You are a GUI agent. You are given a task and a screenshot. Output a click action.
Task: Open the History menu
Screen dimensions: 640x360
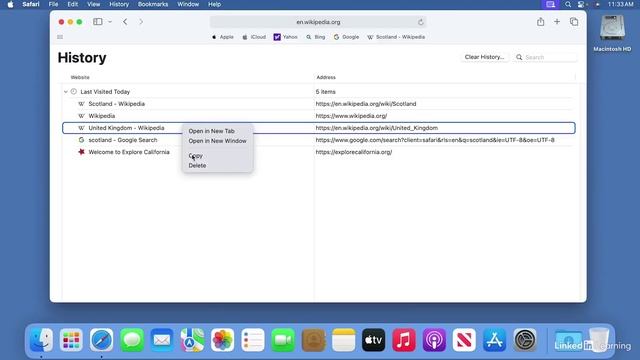click(x=119, y=4)
